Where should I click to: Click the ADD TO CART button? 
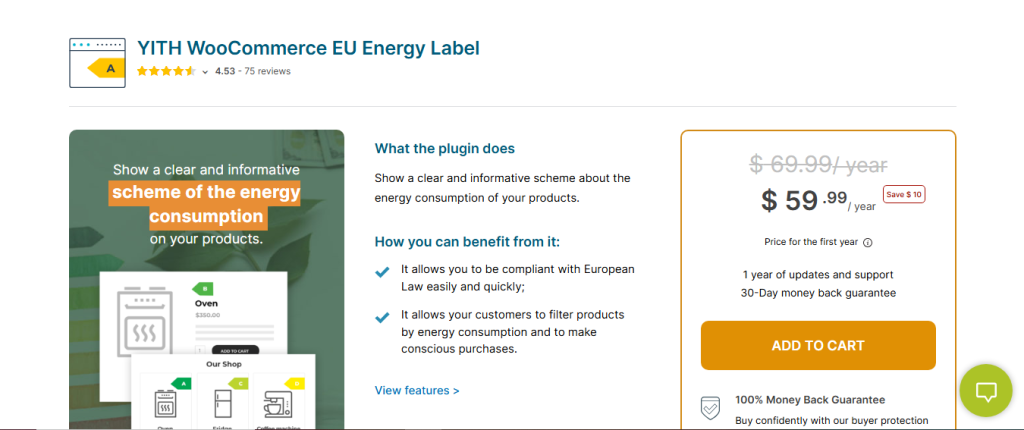tap(818, 346)
